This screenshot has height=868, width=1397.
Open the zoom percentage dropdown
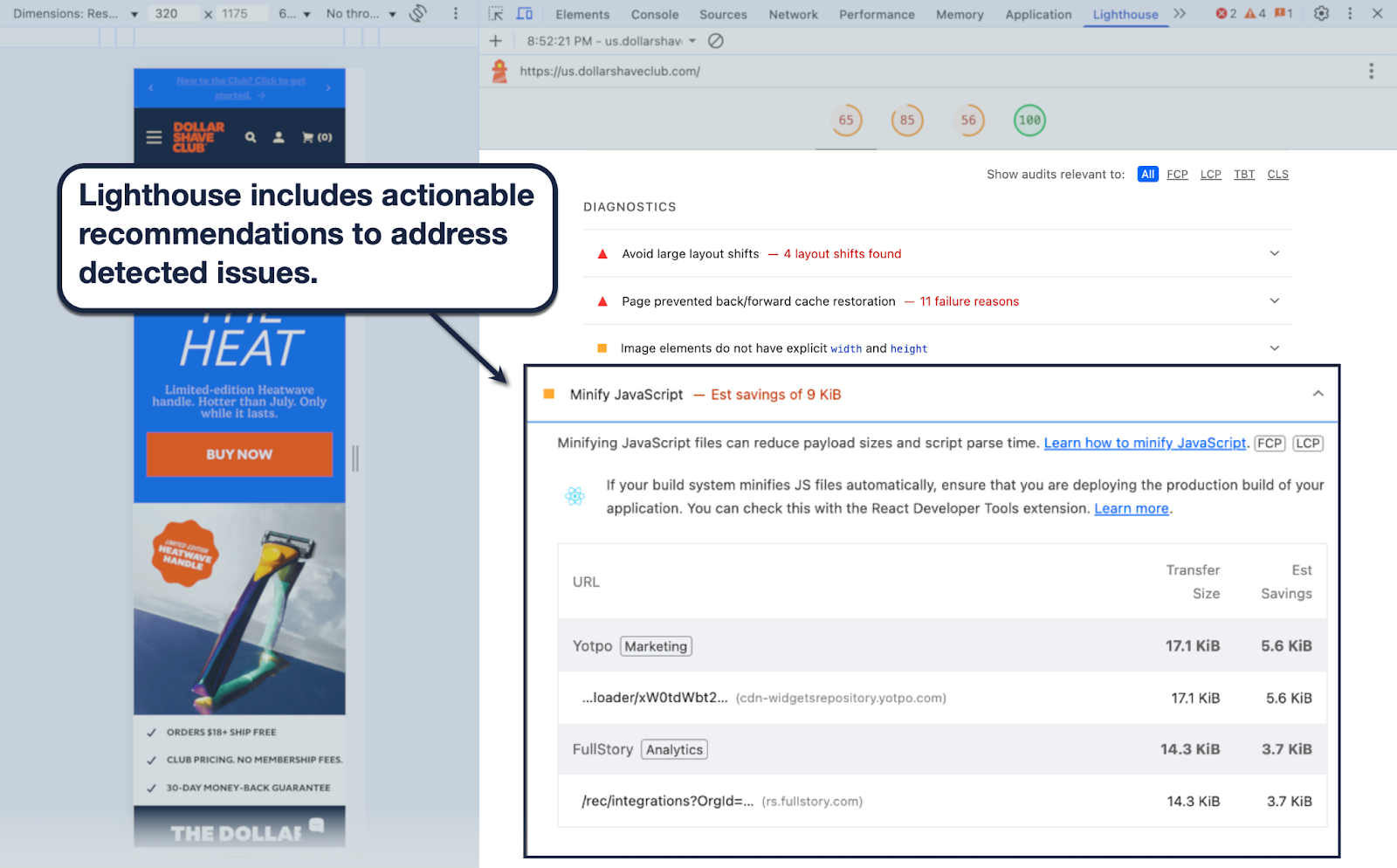(294, 14)
